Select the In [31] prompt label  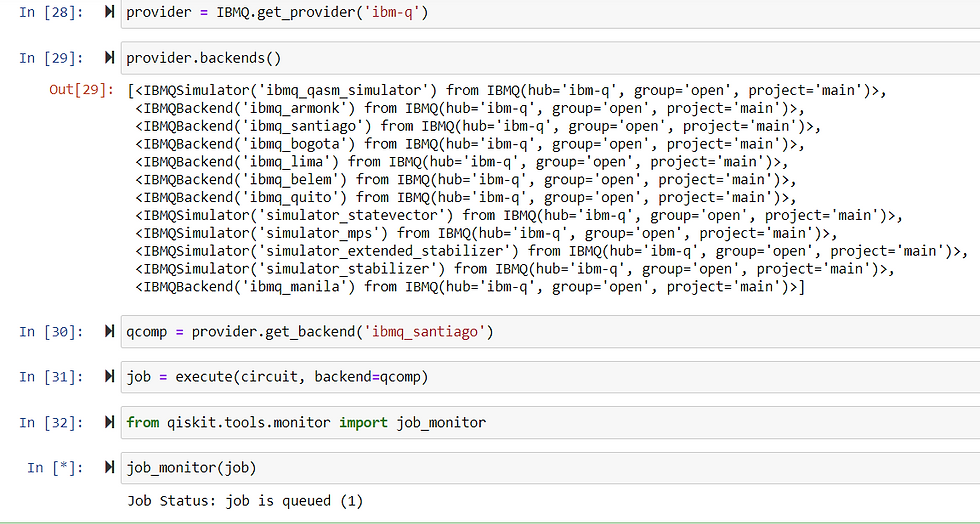[51, 376]
